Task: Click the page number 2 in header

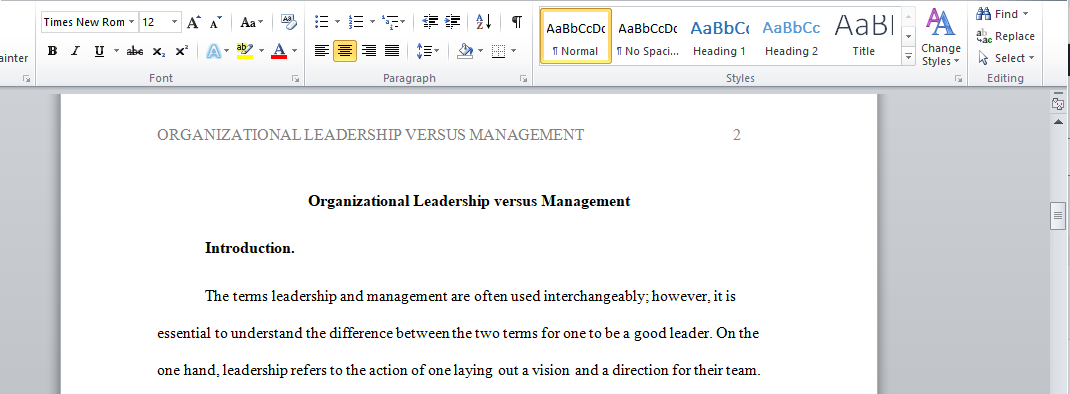Action: pyautogui.click(x=736, y=135)
